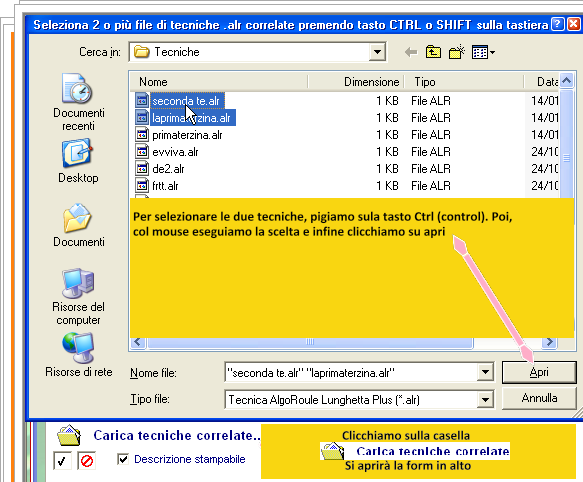Screen dimensions: 583x482
Task: Expand the Tipo file dropdown arrow
Action: click(x=485, y=400)
